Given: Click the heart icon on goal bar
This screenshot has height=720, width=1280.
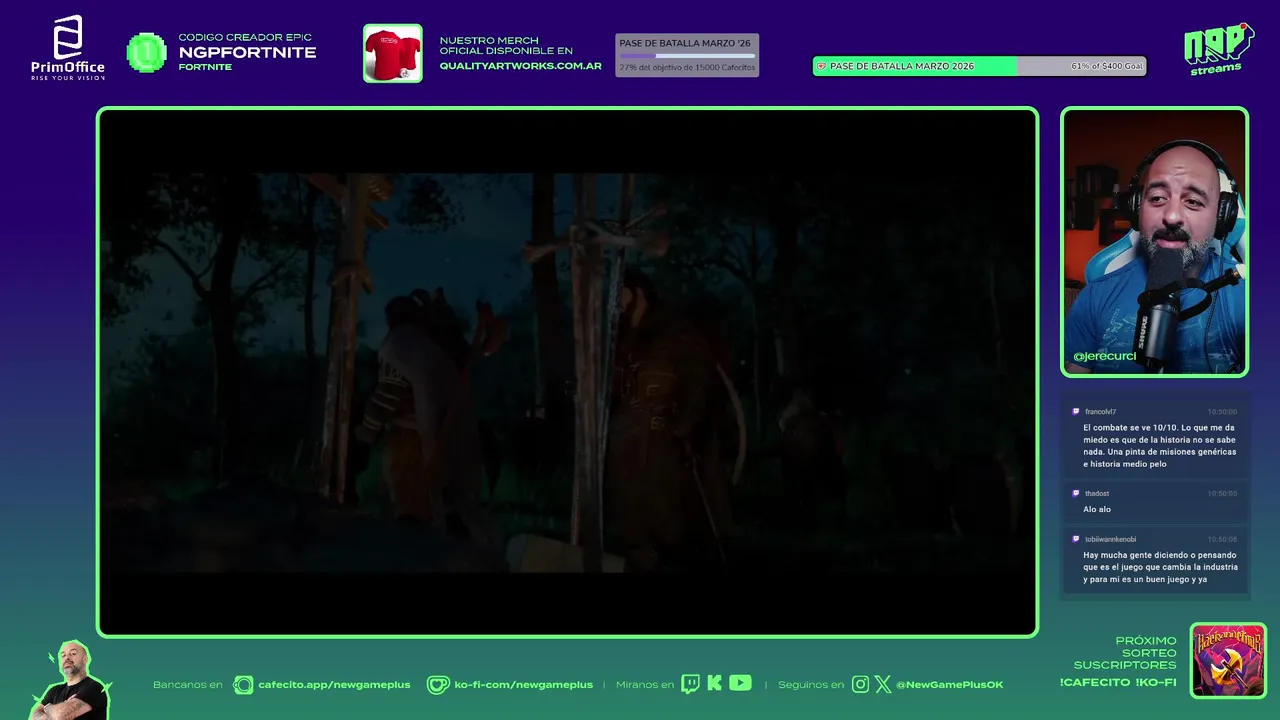Looking at the screenshot, I should click(x=822, y=66).
